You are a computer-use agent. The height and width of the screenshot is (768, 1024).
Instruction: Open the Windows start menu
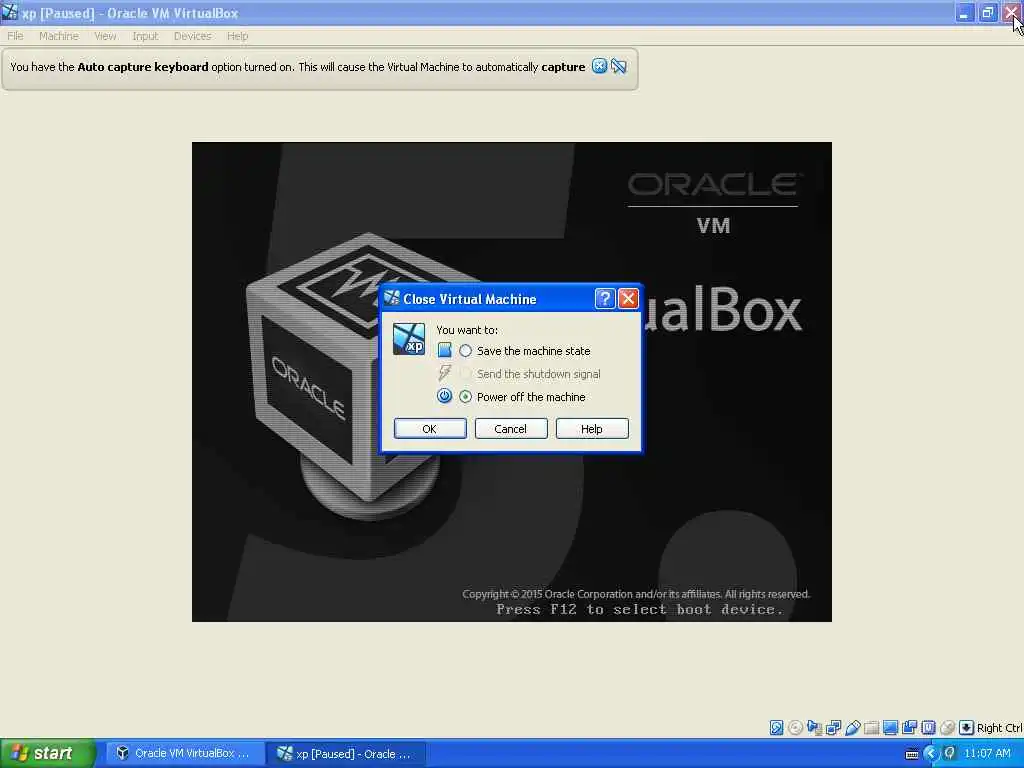47,753
